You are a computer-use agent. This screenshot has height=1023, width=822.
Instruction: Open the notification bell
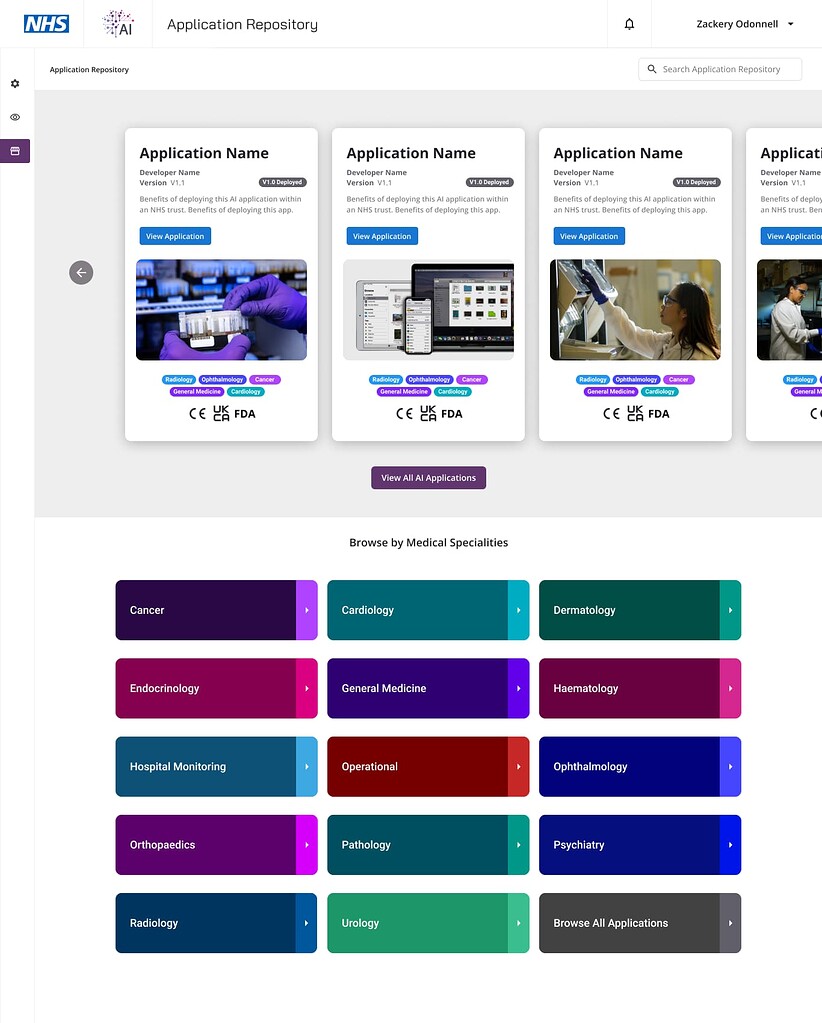point(629,23)
